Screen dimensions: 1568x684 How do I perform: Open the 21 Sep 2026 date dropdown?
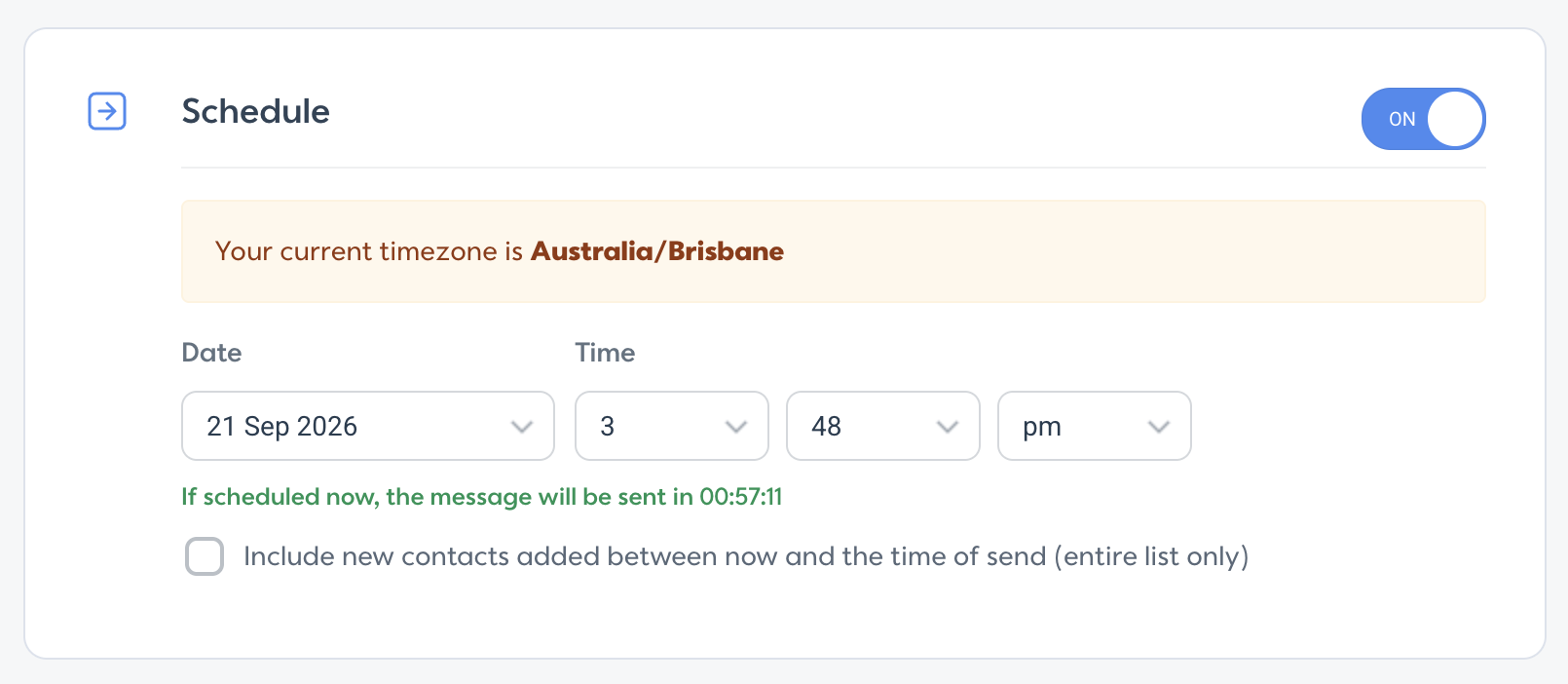click(x=368, y=426)
